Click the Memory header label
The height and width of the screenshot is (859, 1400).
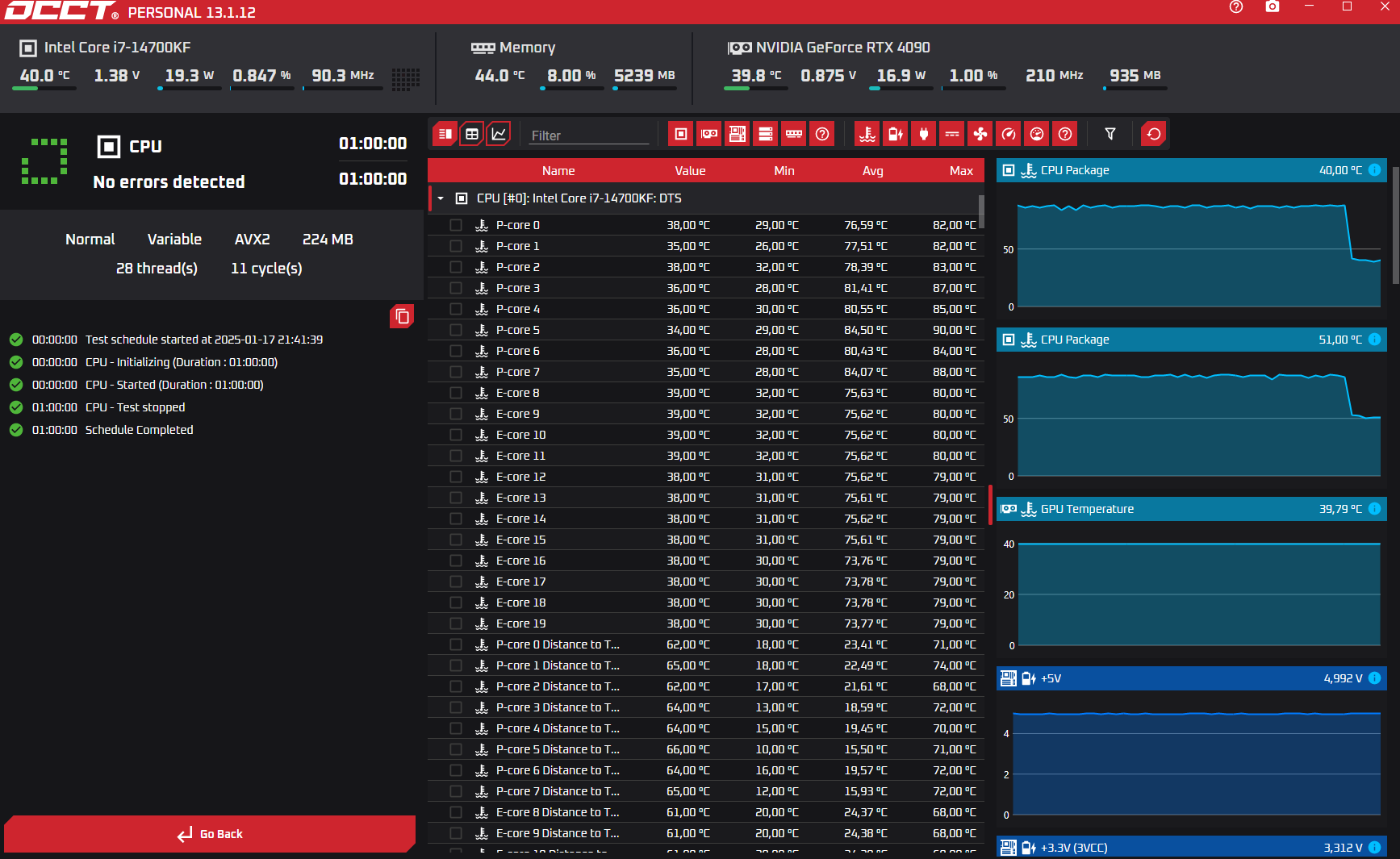(x=527, y=48)
